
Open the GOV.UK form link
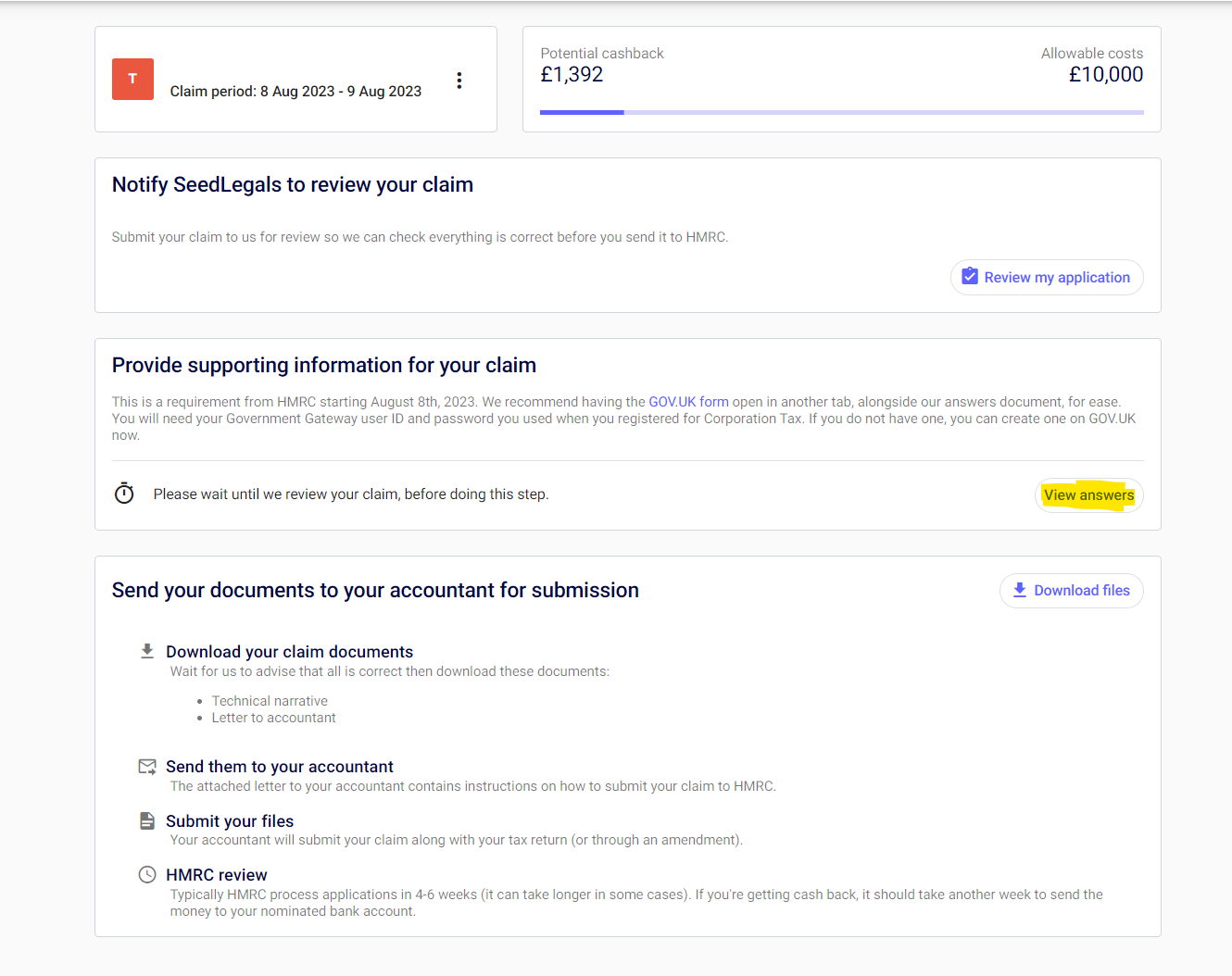click(x=688, y=402)
